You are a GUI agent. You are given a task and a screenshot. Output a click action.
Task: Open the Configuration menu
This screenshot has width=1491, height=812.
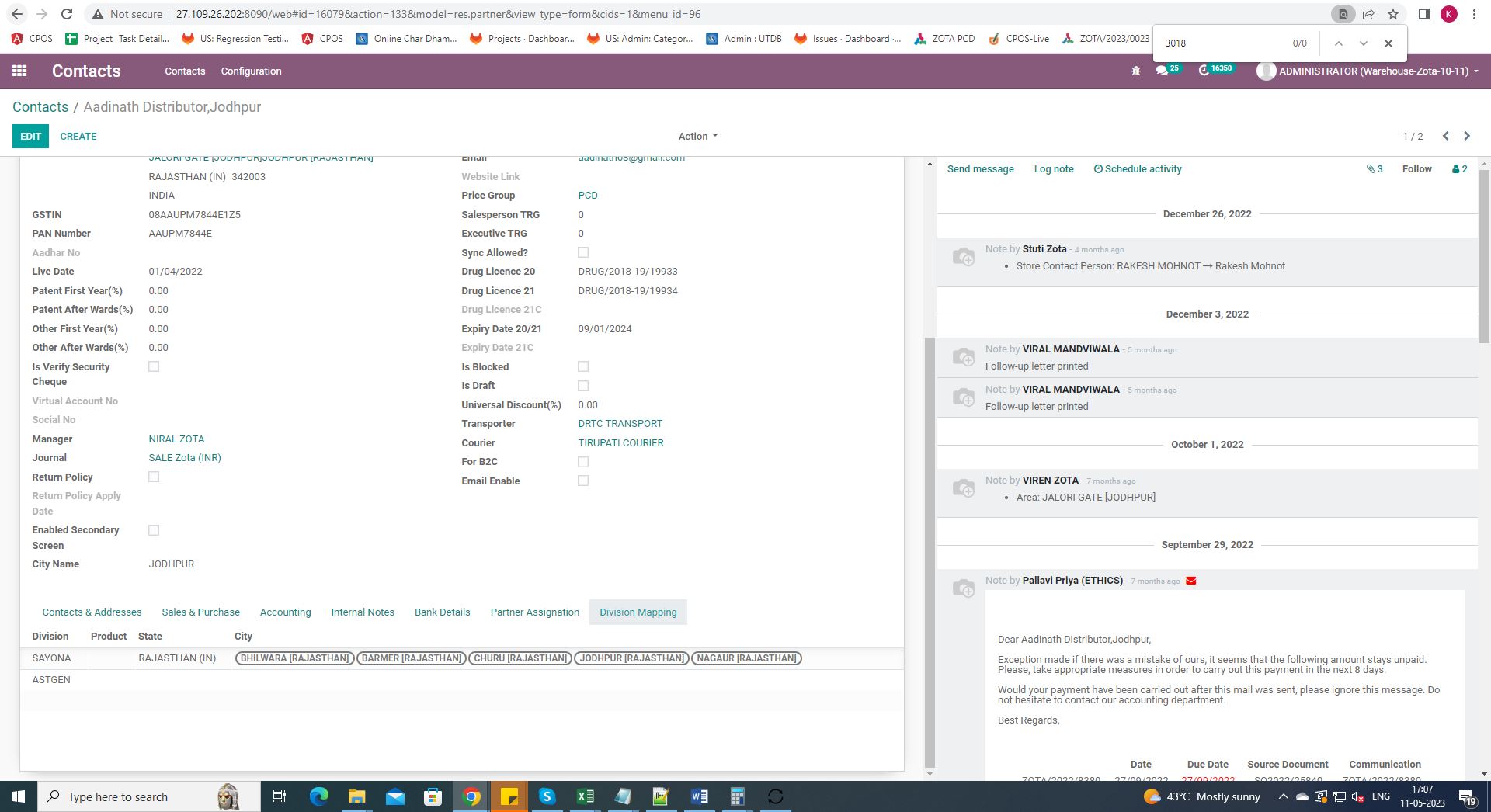[251, 71]
